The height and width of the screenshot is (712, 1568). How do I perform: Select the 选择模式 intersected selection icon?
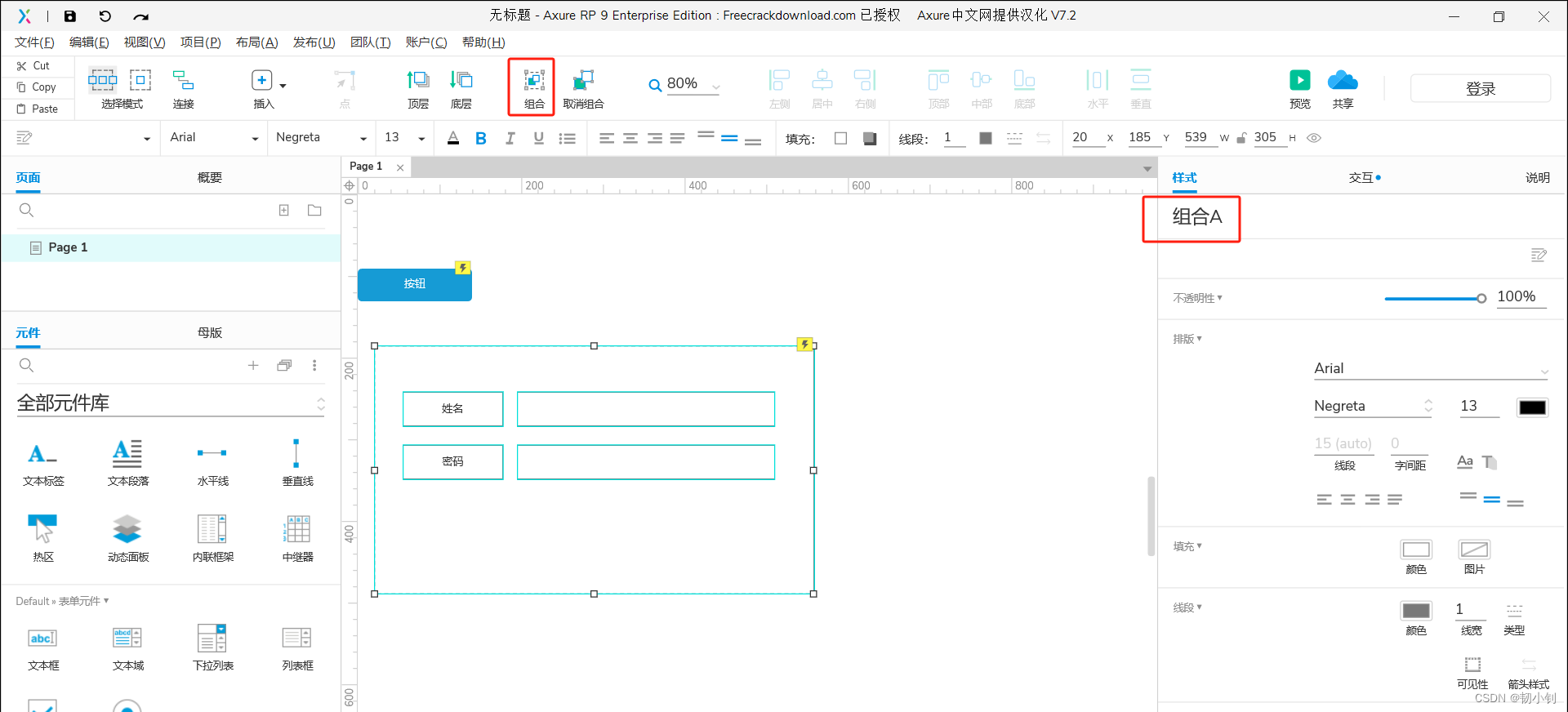pos(102,79)
